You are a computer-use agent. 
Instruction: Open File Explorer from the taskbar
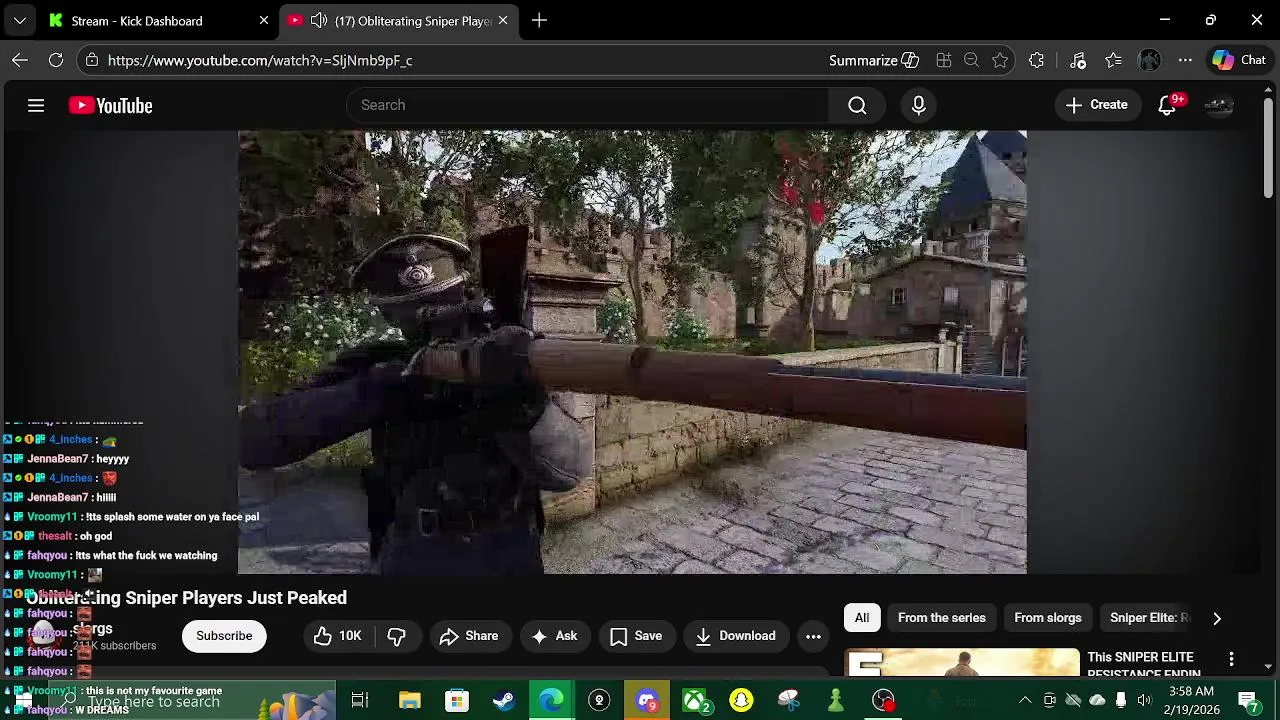[x=409, y=700]
